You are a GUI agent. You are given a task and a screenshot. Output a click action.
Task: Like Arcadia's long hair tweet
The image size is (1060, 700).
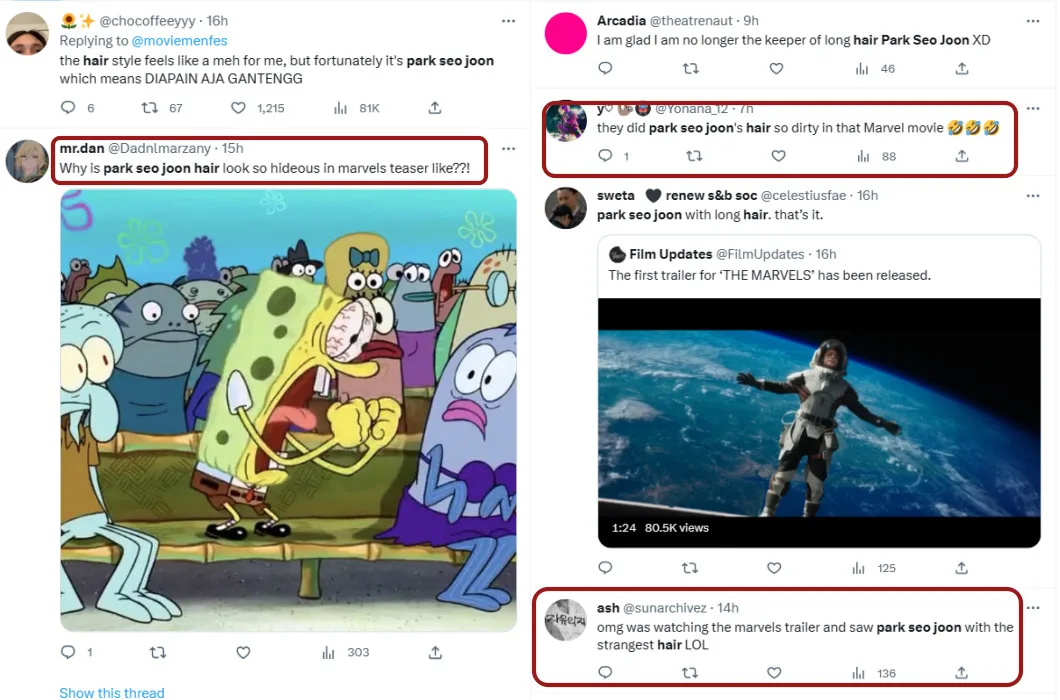coord(776,69)
